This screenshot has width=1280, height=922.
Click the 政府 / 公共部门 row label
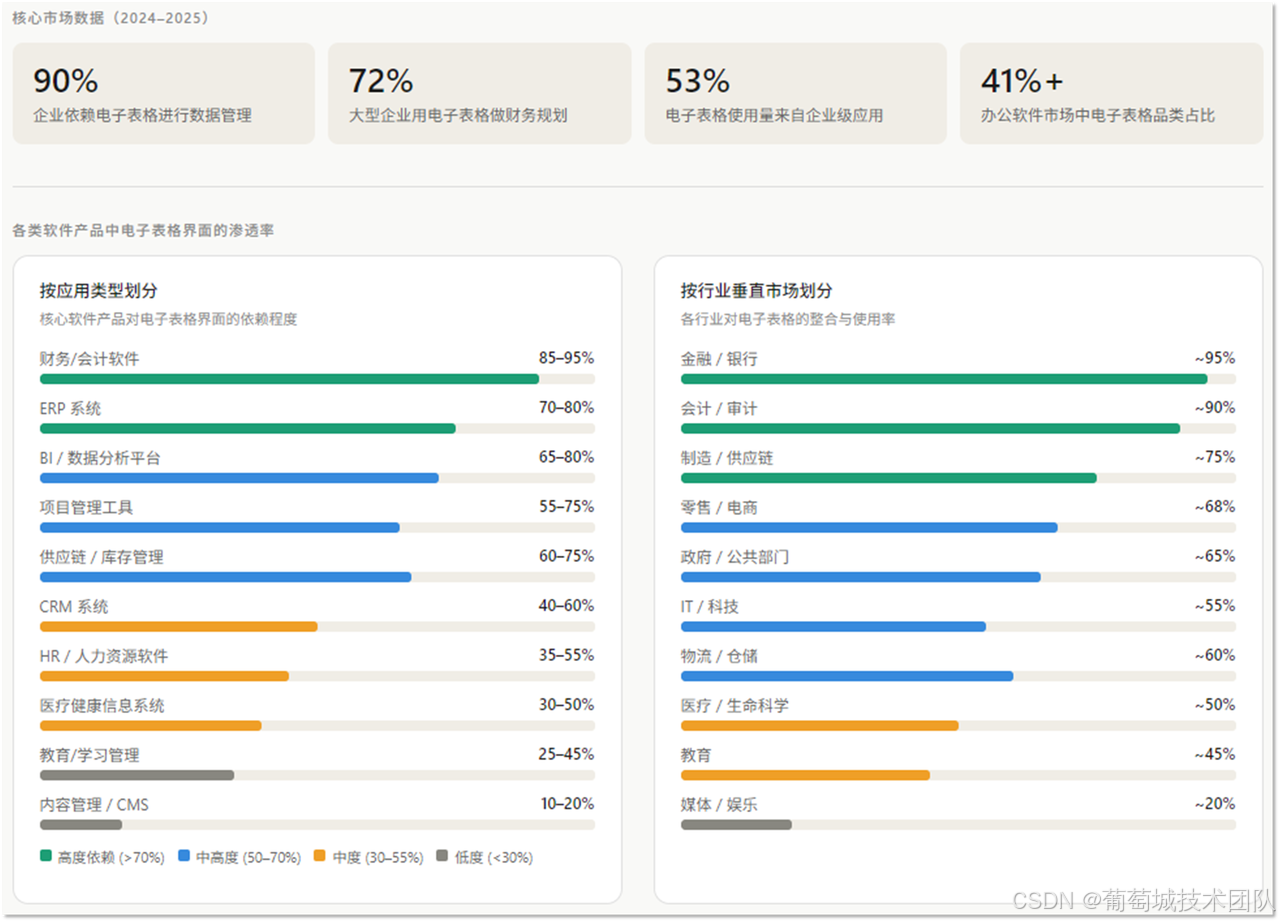click(735, 557)
